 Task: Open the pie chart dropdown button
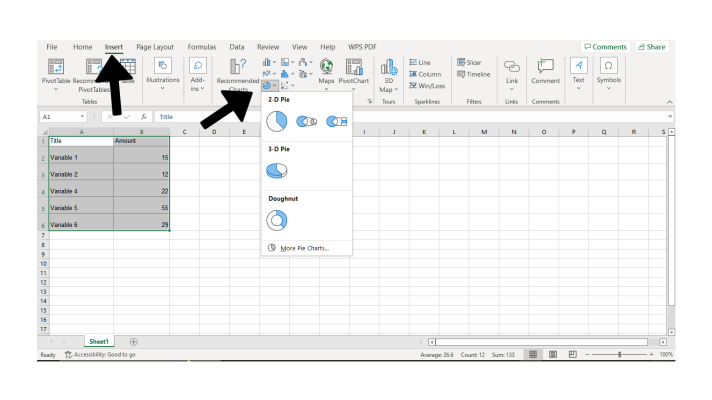click(x=269, y=85)
